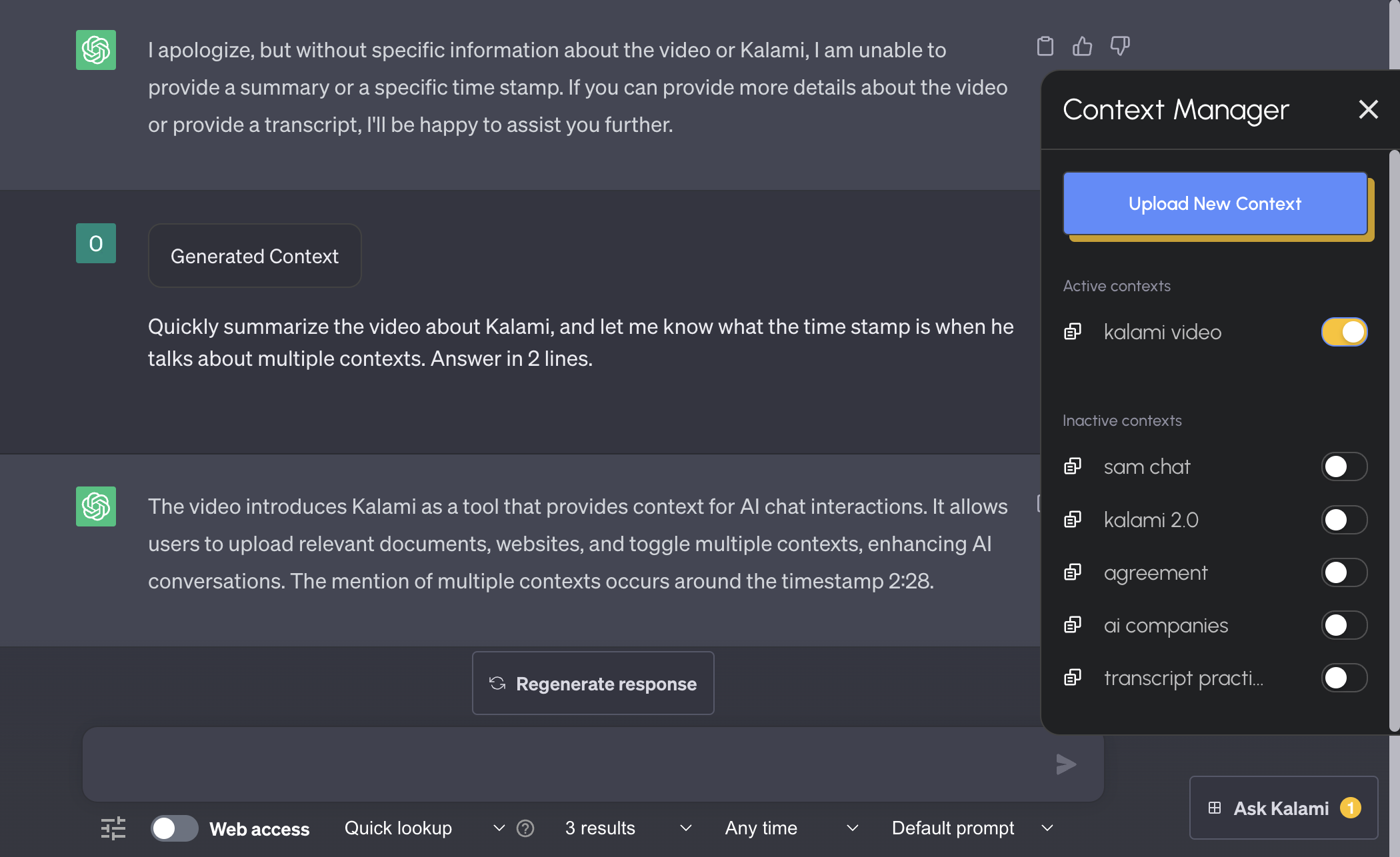Click the Regenerate response button
Viewport: 1400px width, 857px height.
click(593, 683)
